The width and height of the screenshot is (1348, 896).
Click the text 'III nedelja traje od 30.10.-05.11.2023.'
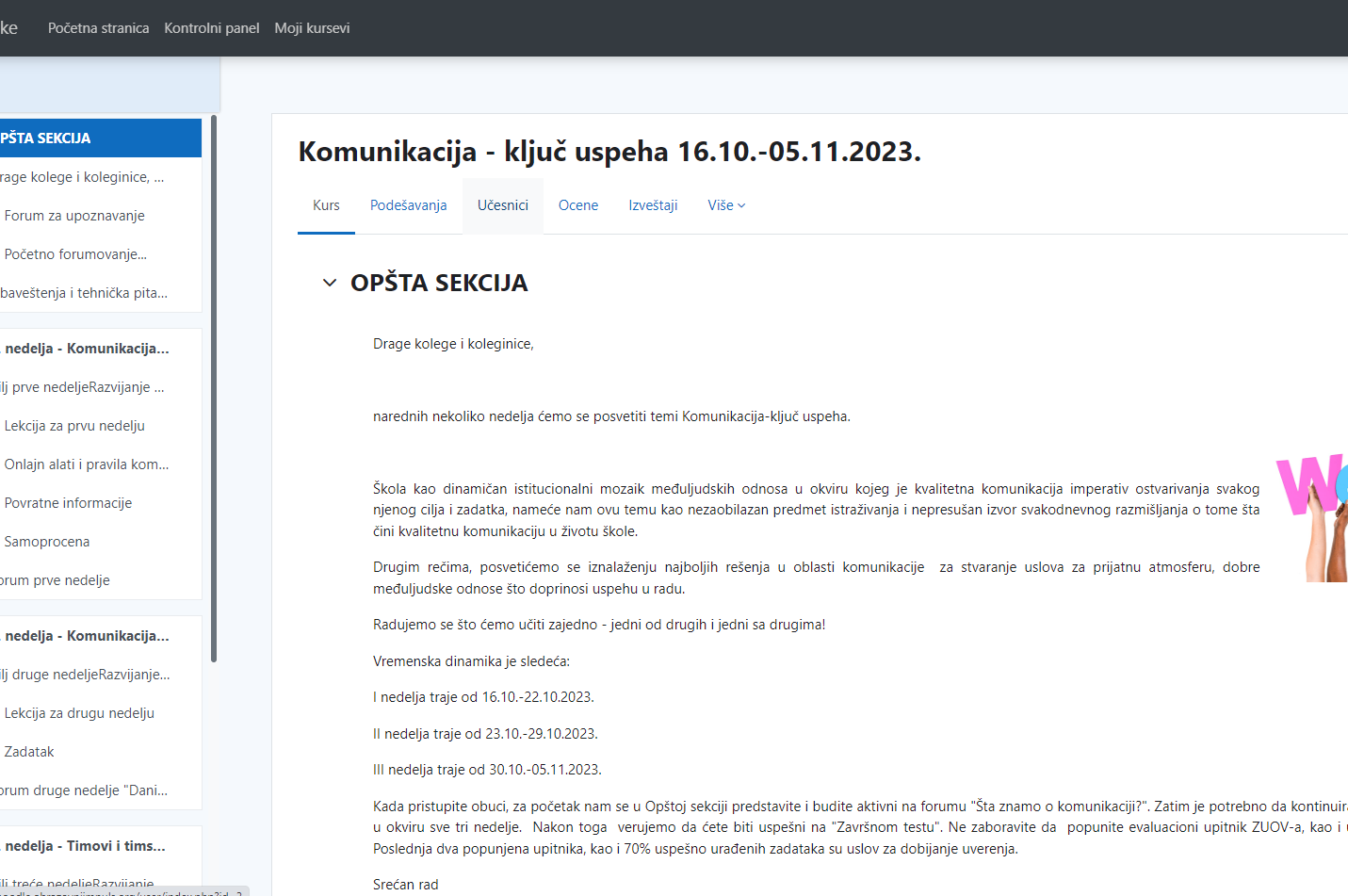pyautogui.click(x=487, y=770)
